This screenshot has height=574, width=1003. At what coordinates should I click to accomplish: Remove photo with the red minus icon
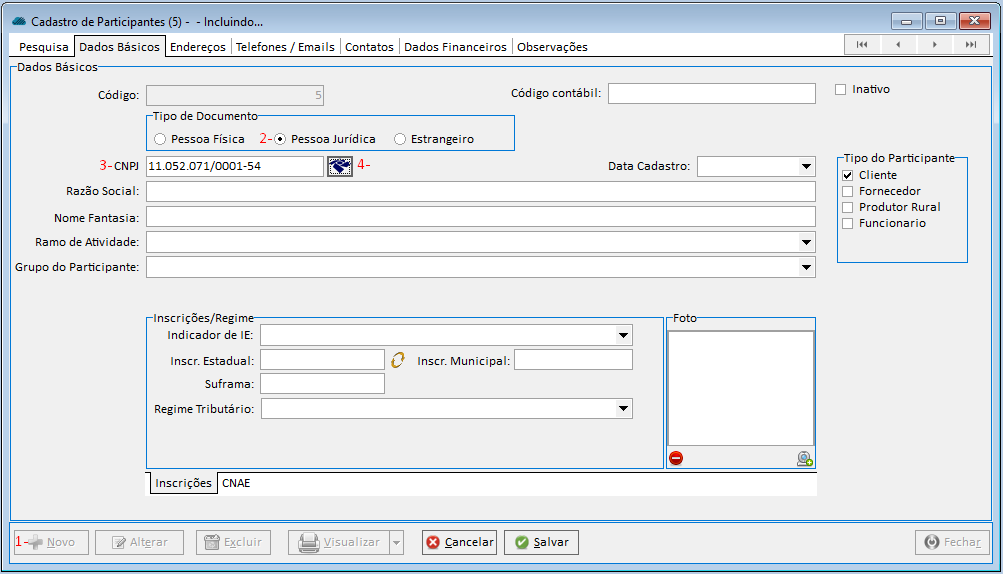pos(676,459)
